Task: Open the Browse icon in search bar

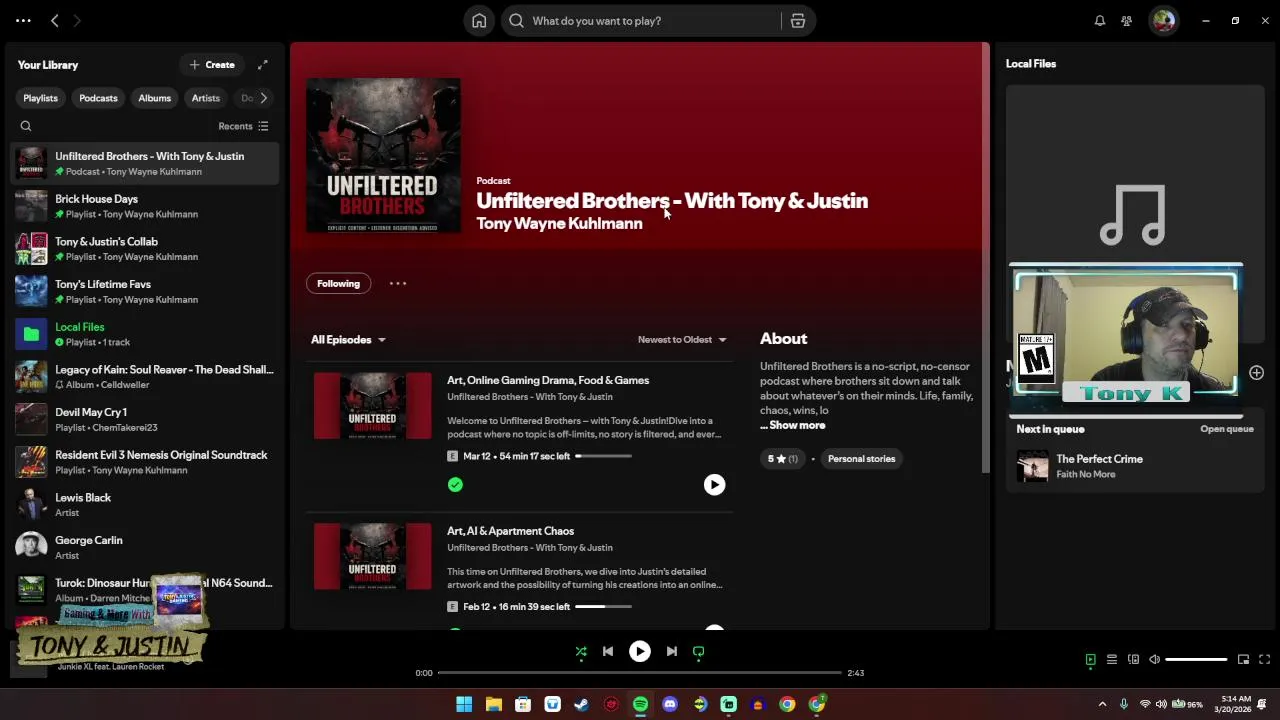Action: coord(798,21)
